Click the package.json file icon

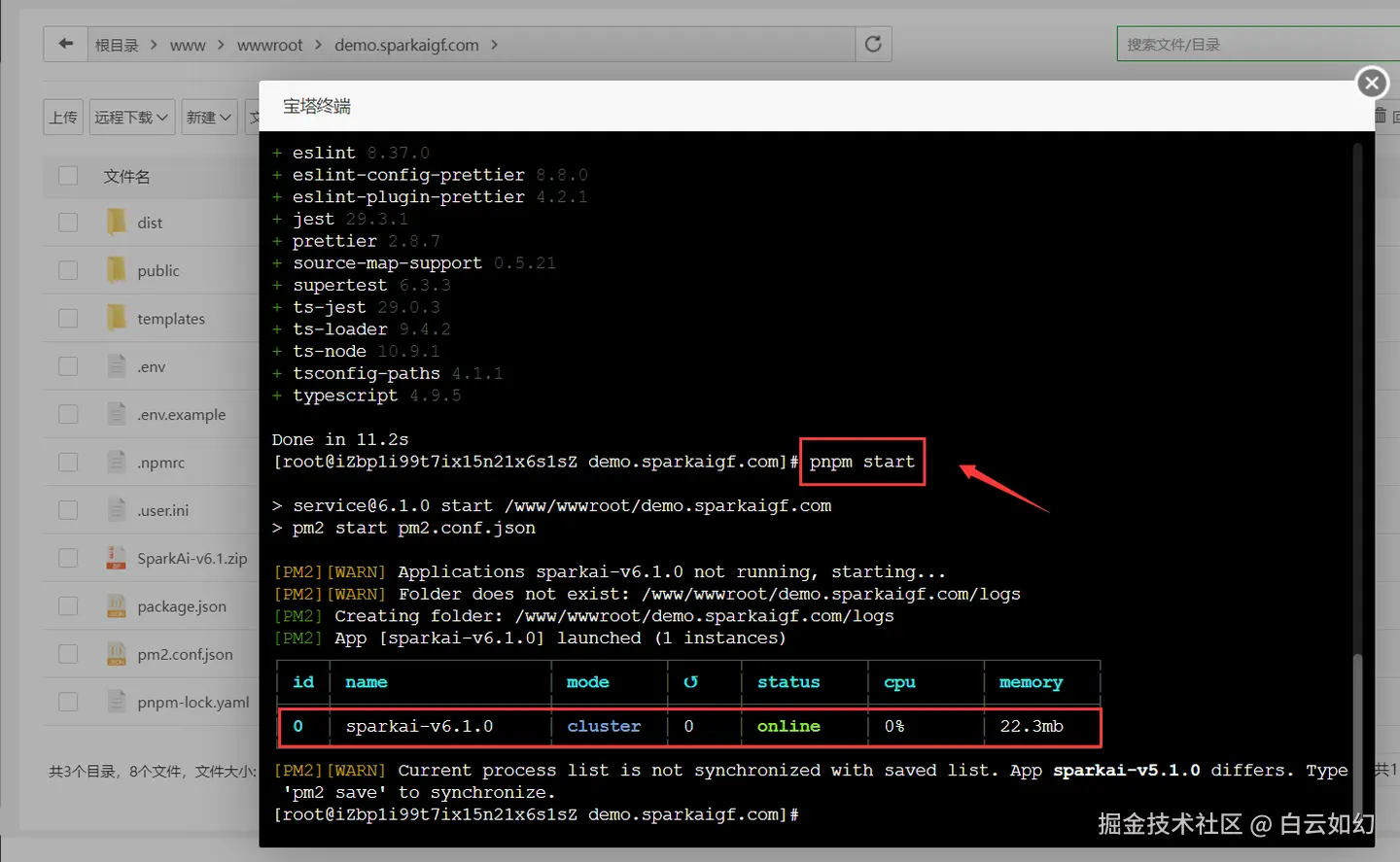pos(117,605)
